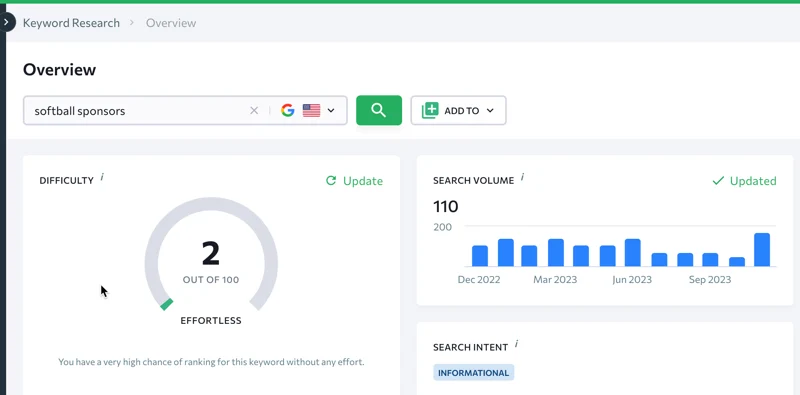Click the OUT OF 100 label
Screen dimensions: 800x395
tap(211, 280)
